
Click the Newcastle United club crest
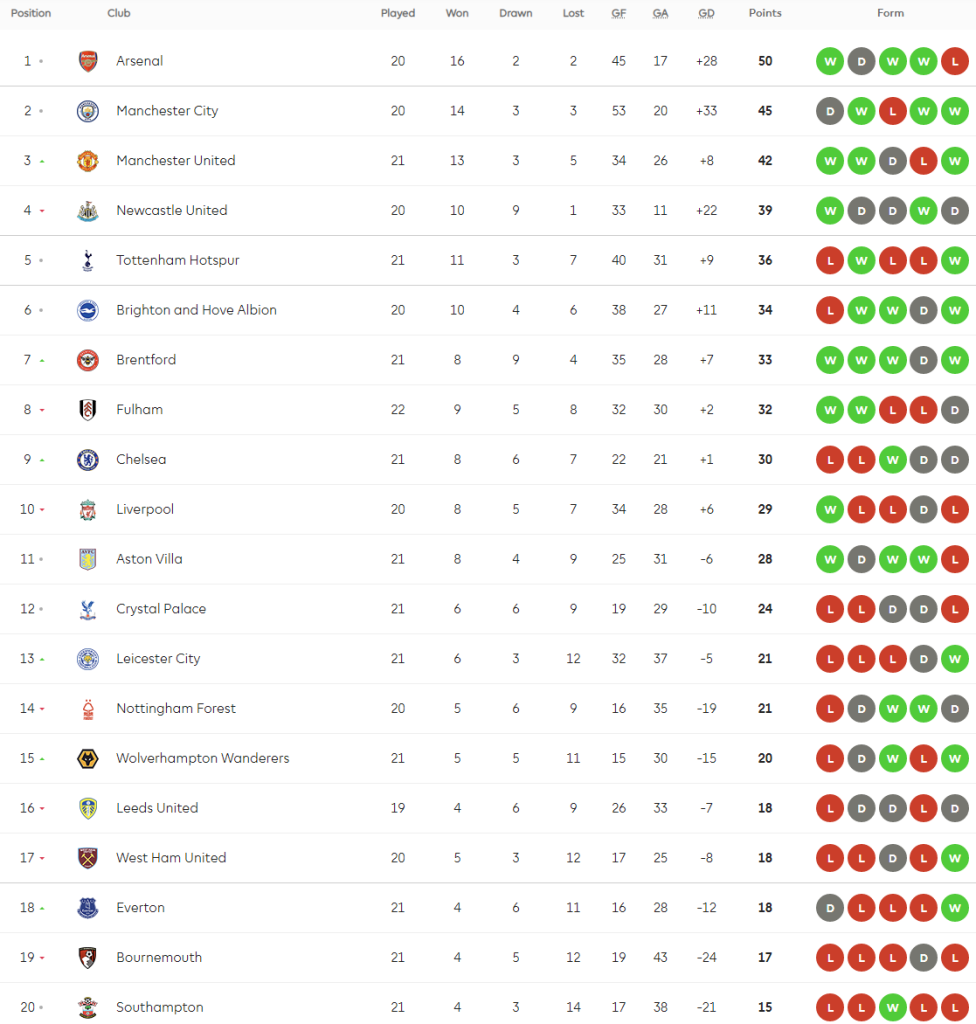88,211
